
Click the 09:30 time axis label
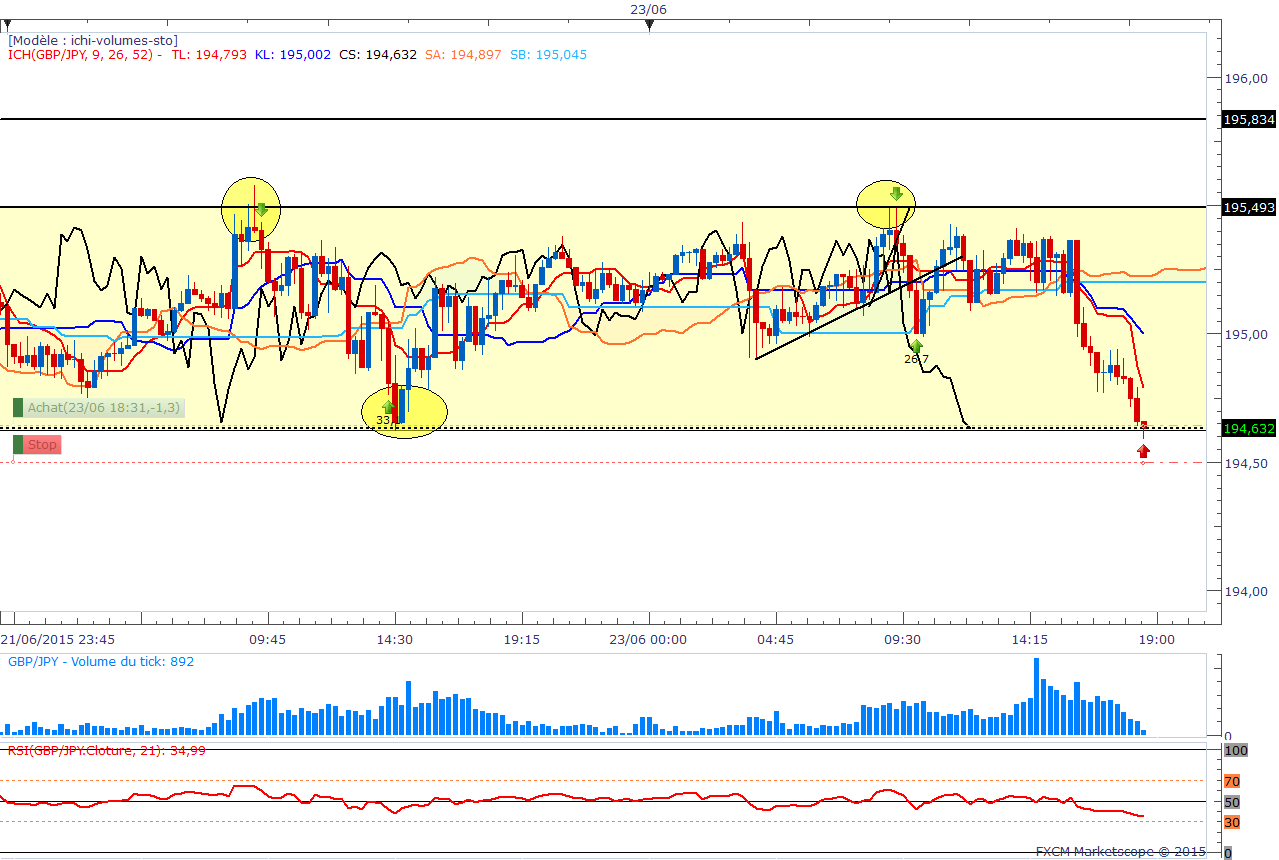[903, 639]
